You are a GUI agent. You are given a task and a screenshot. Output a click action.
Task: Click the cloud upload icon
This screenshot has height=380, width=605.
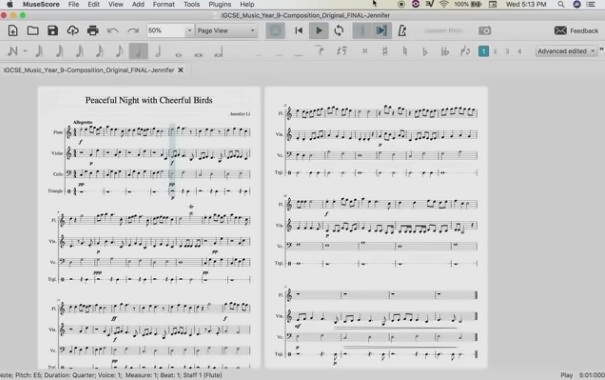coord(73,30)
